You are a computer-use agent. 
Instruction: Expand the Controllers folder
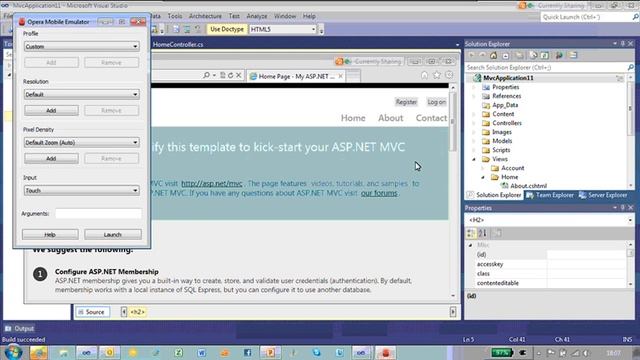[474, 123]
